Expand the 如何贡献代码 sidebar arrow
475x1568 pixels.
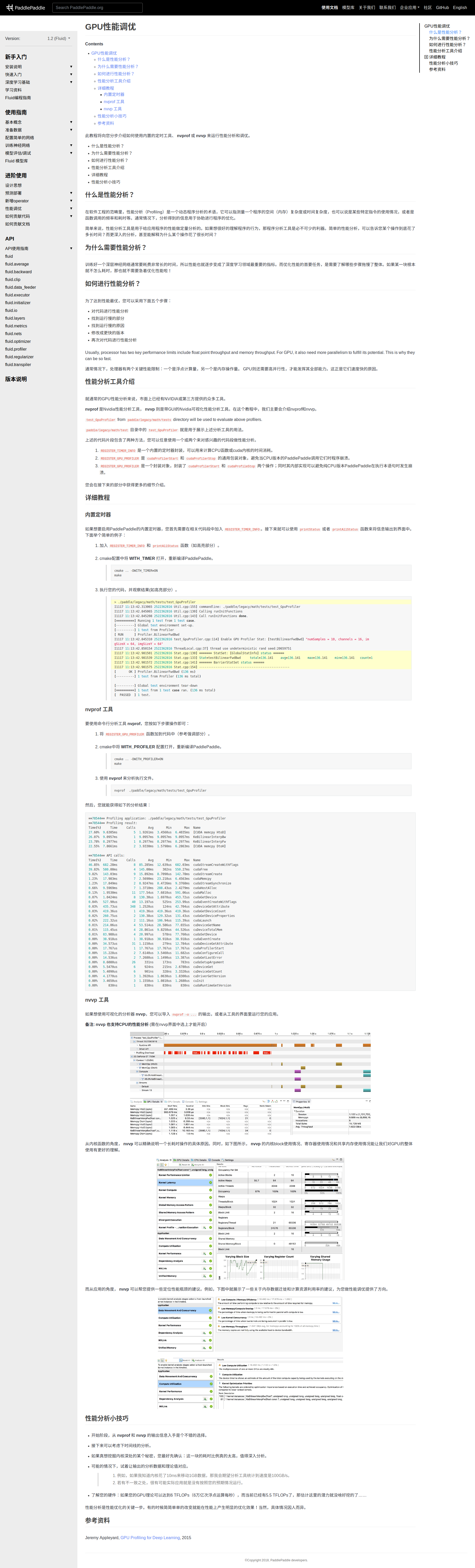[71, 216]
